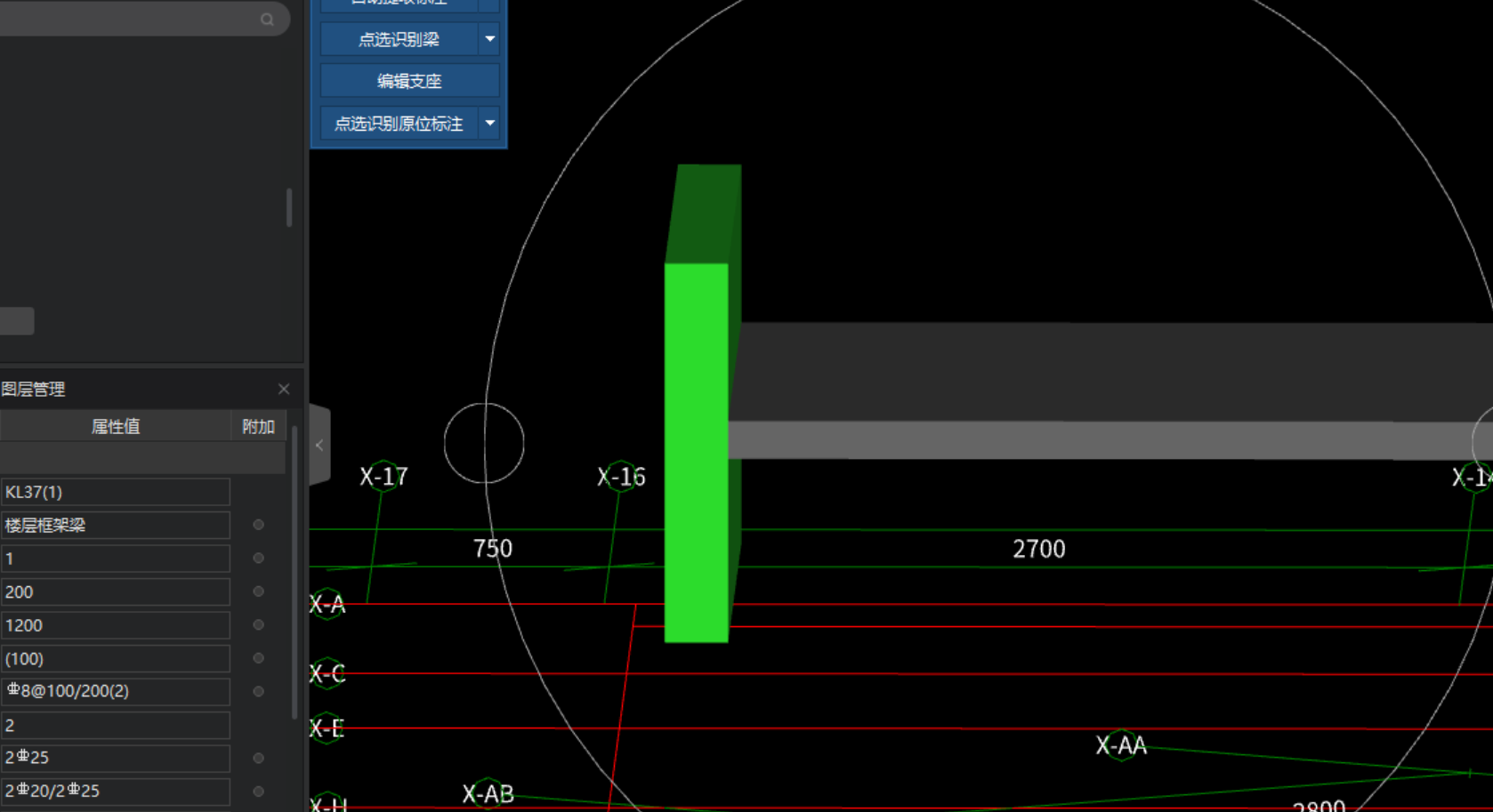Open the dropdown arrow beside 点选识别原位标注
Image resolution: width=1493 pixels, height=812 pixels.
490,124
